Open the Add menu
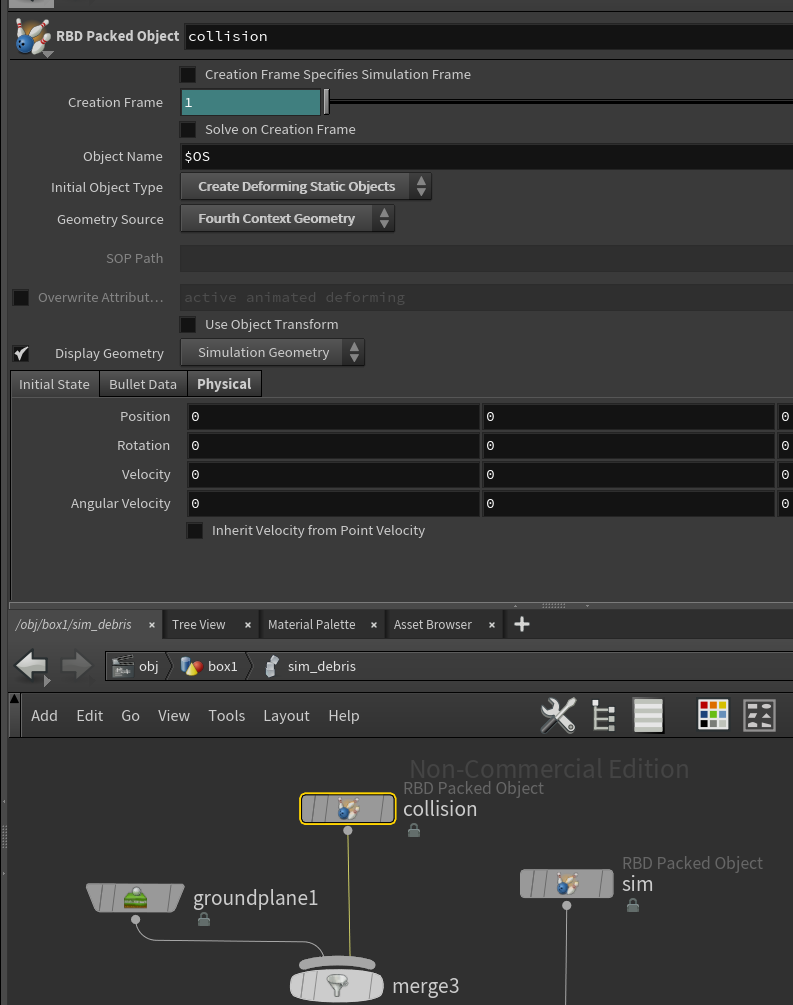793x1005 pixels. (44, 715)
